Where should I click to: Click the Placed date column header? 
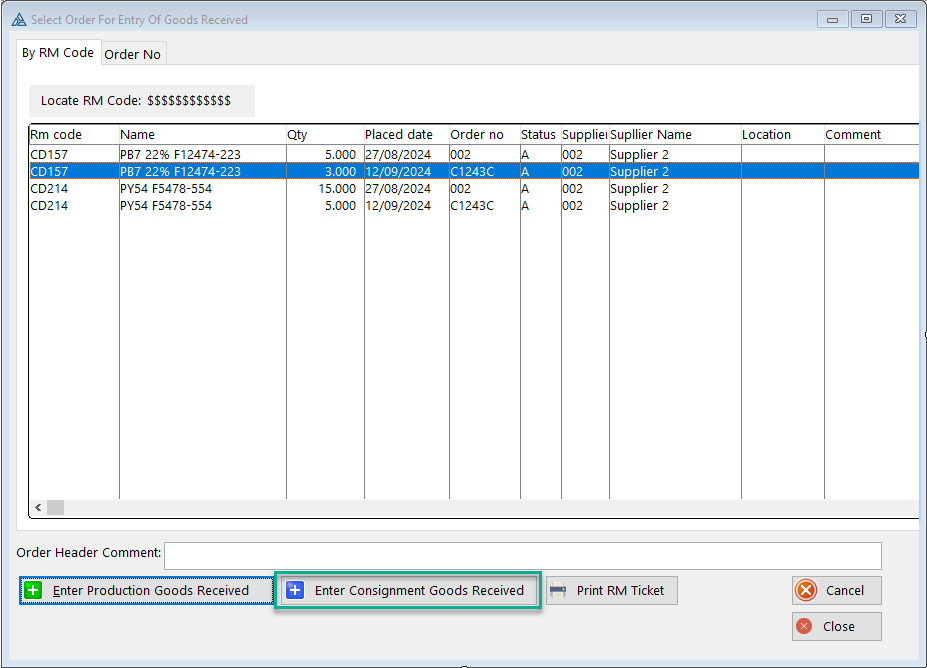click(407, 135)
